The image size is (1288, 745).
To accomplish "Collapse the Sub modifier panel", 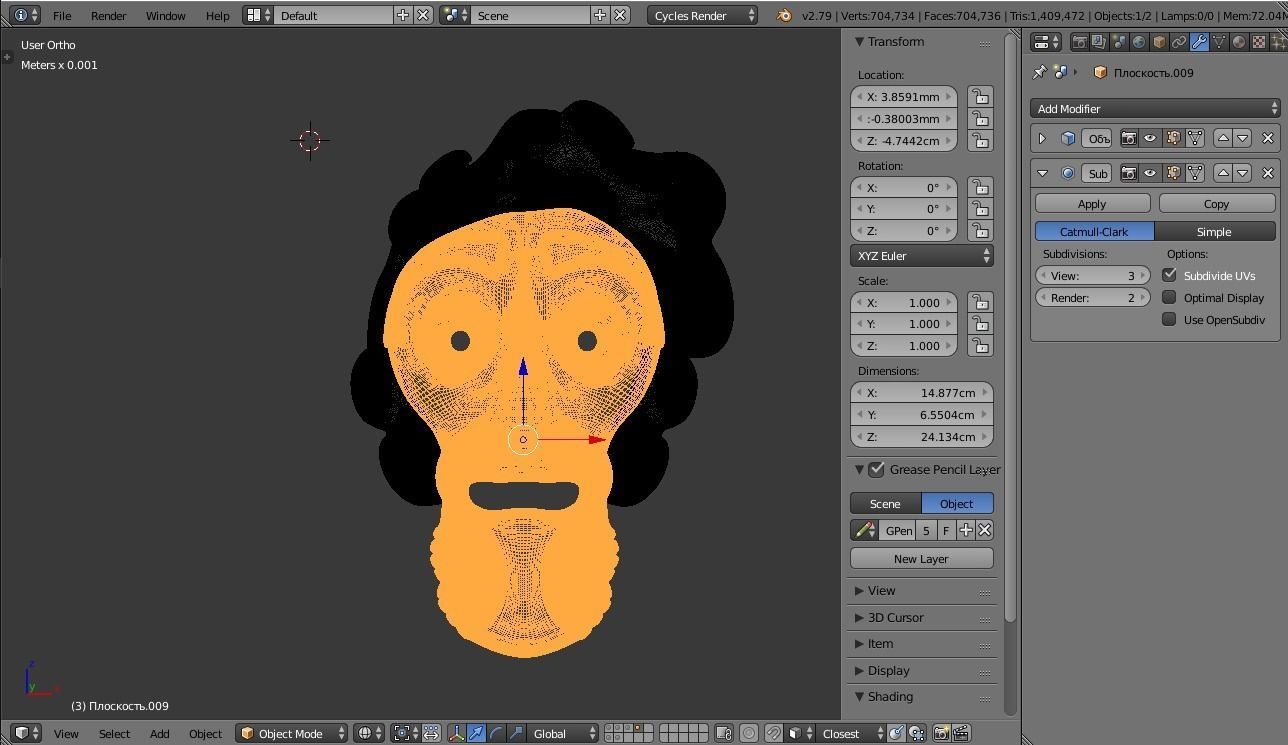I will (1042, 173).
